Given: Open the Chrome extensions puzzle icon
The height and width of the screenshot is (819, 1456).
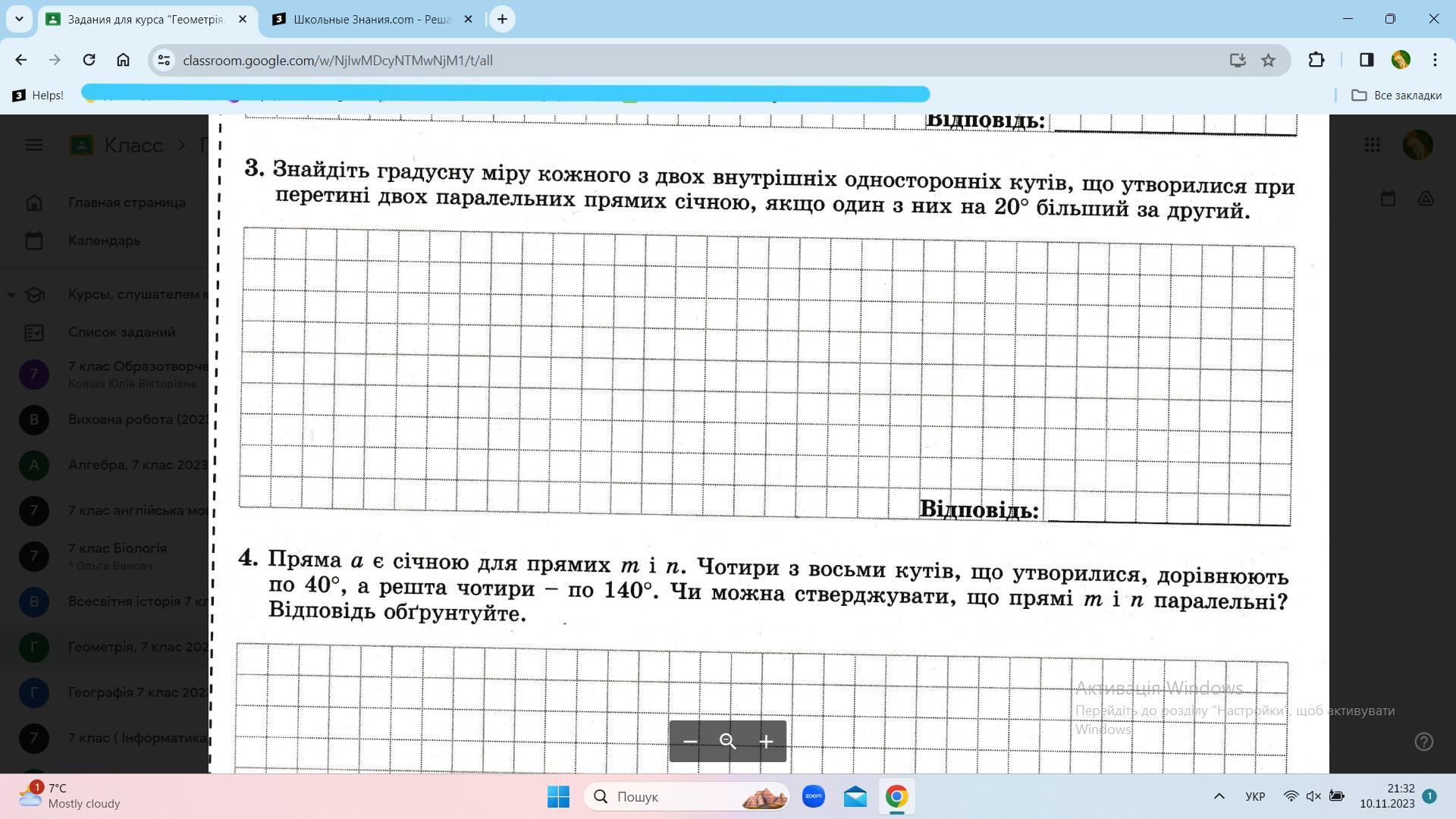Looking at the screenshot, I should [1316, 60].
